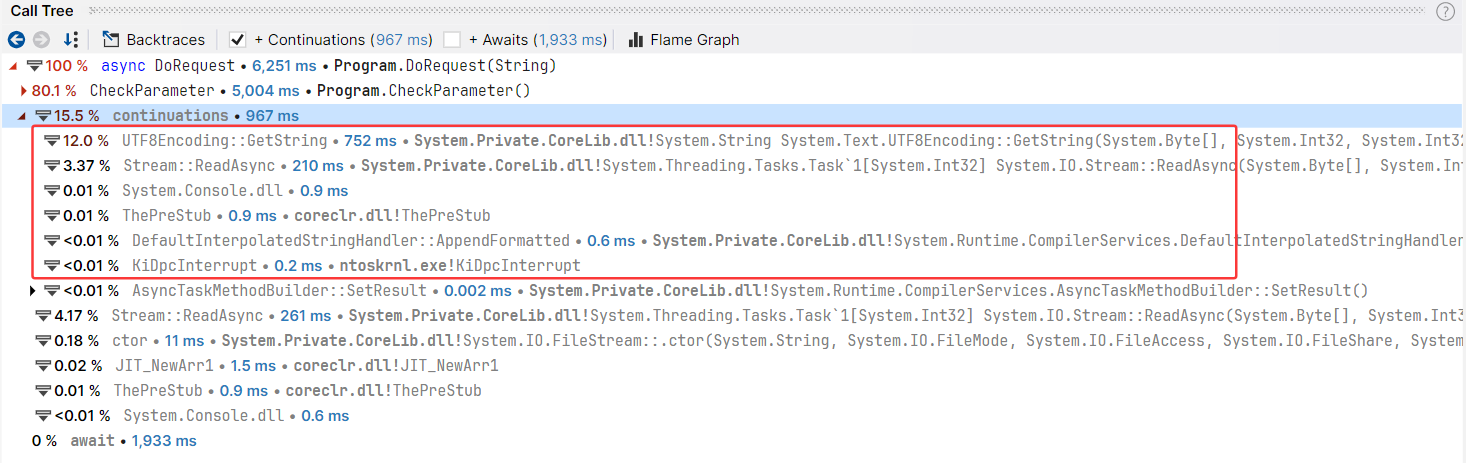The image size is (1466, 463).
Task: Click the filter icon on DefaultInterpolatedStringHandler row
Action: pos(52,241)
